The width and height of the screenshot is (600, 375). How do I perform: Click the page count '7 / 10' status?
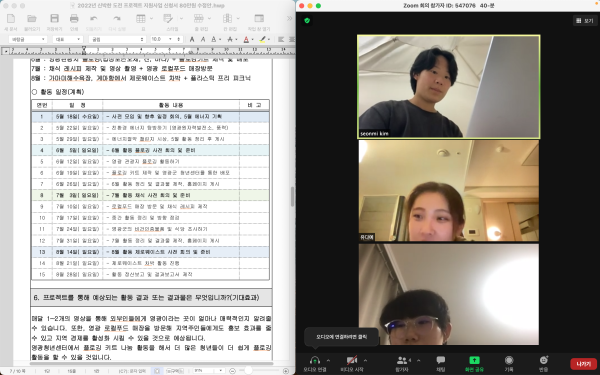point(17,371)
